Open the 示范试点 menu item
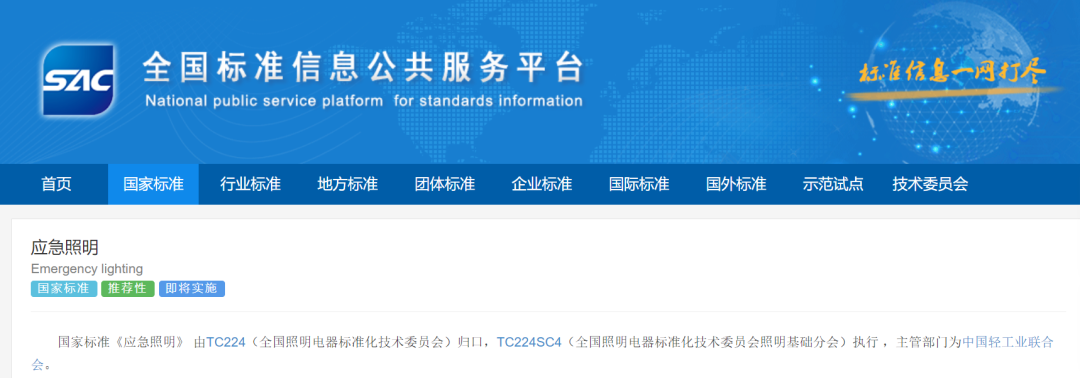This screenshot has height=378, width=1080. 833,185
